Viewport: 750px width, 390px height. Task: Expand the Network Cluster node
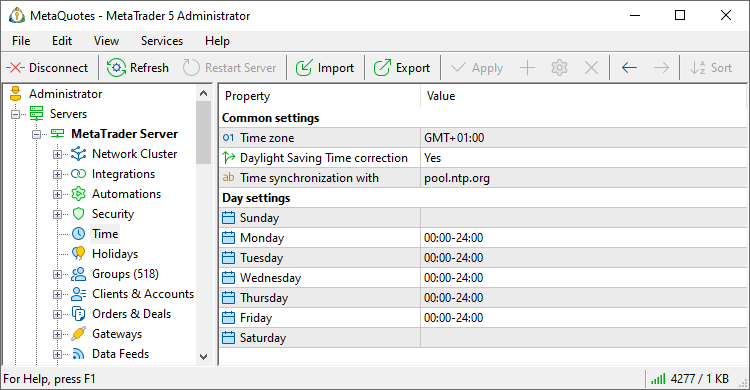pyautogui.click(x=57, y=154)
